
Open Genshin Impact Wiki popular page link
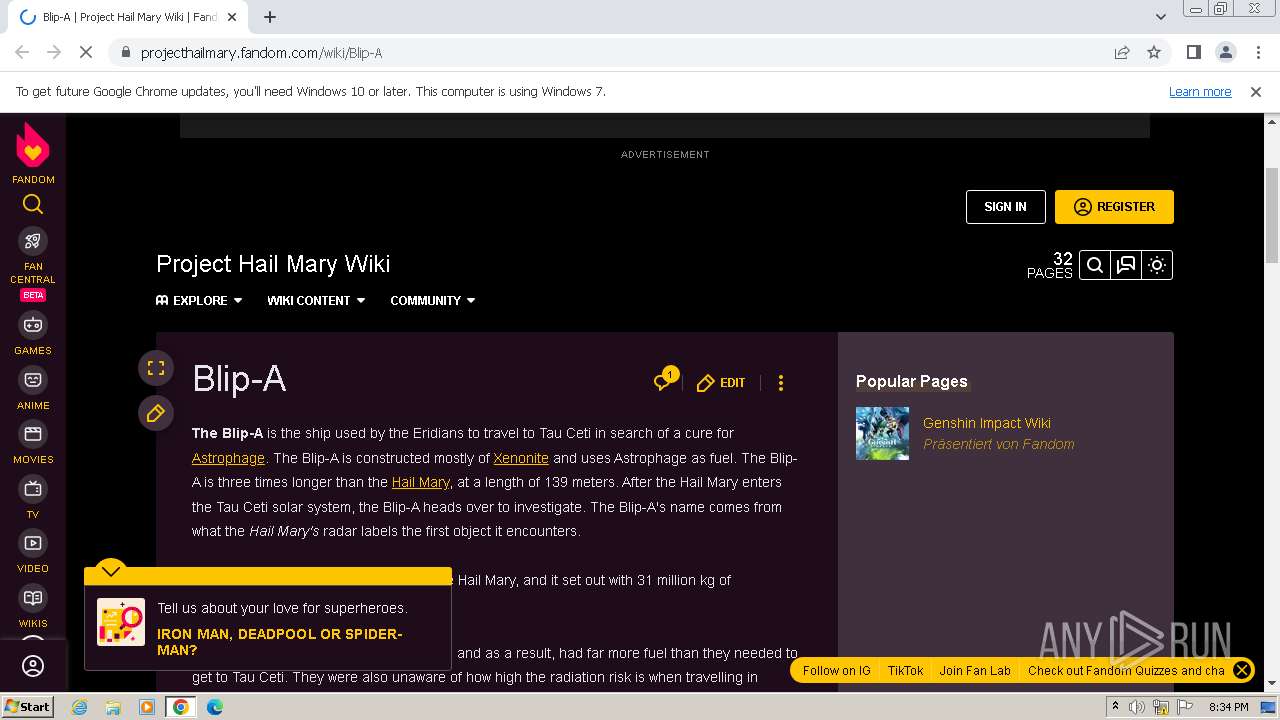point(987,423)
